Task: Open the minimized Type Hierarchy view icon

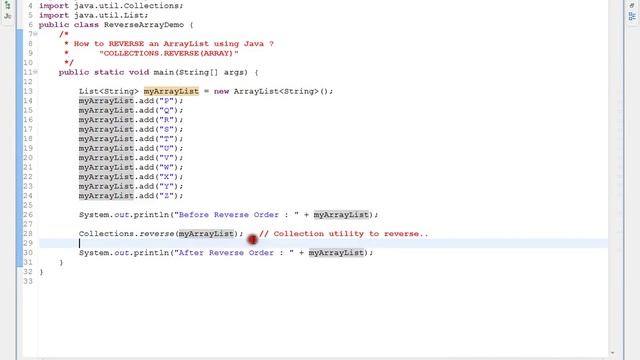Action: [8, 6]
